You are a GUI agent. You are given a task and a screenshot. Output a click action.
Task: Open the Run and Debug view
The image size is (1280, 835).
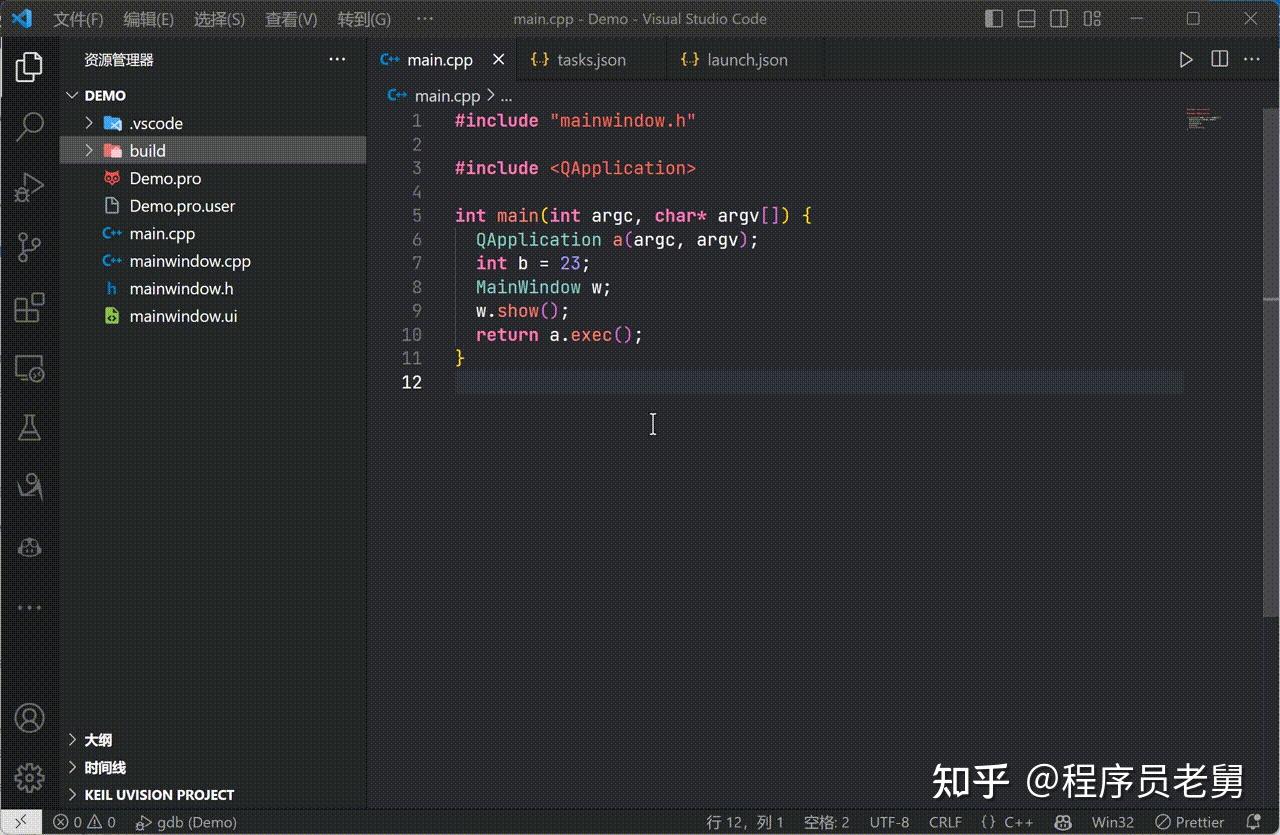coord(28,187)
